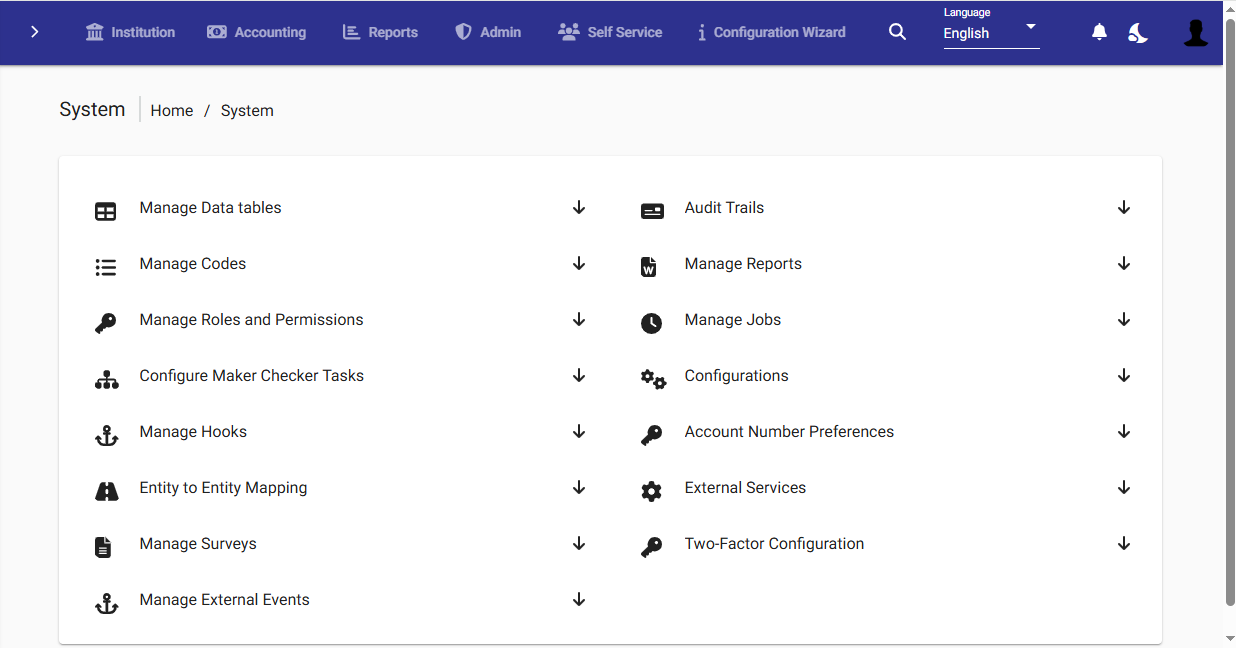Open Manage Roles and Permissions

251,320
